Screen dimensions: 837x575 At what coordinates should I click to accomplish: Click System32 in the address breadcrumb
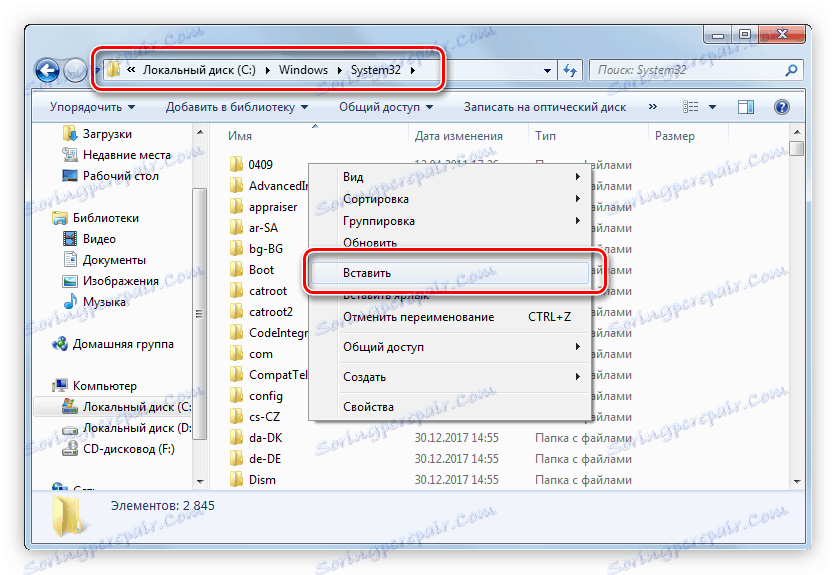[376, 70]
